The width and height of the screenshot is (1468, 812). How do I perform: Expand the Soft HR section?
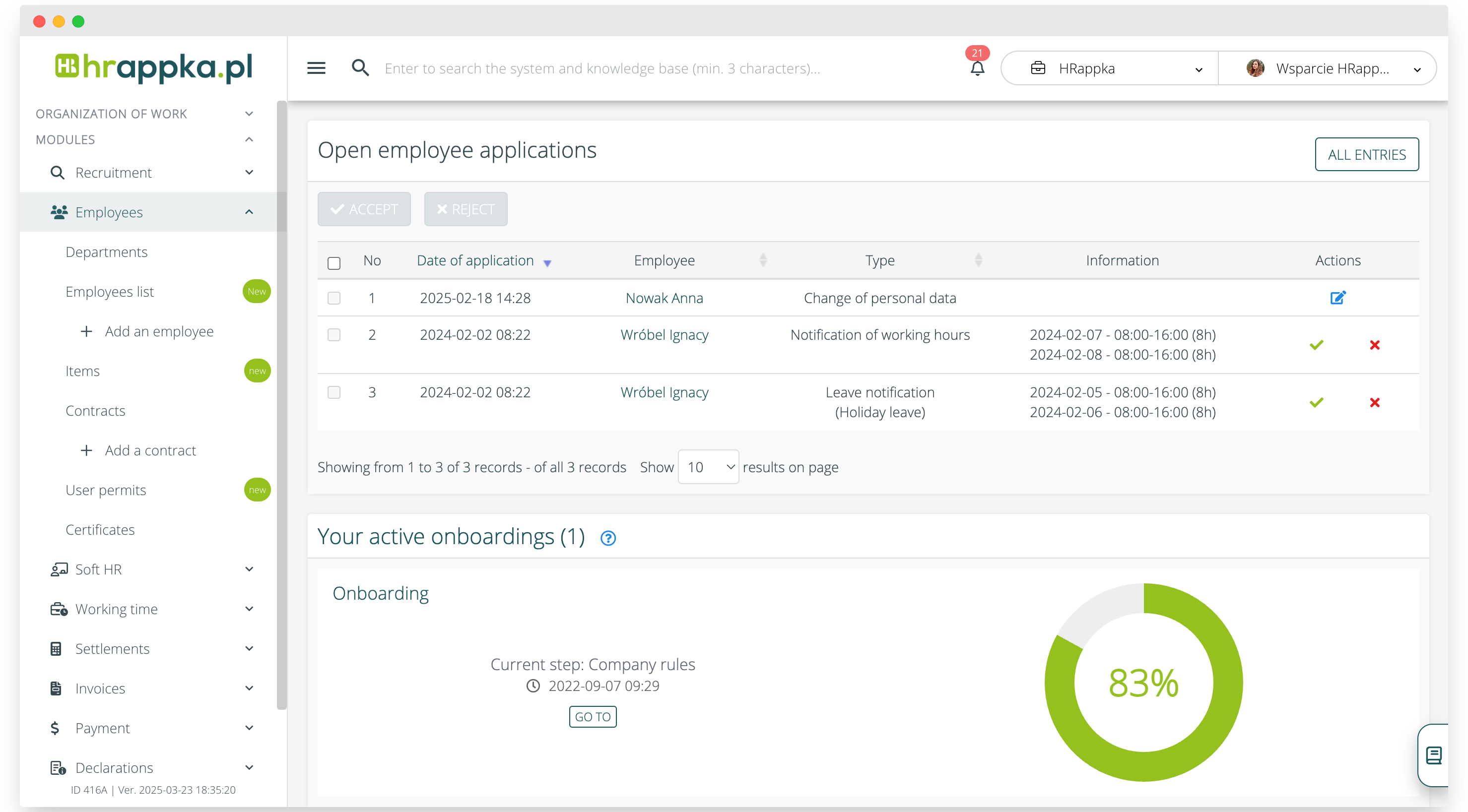click(99, 569)
